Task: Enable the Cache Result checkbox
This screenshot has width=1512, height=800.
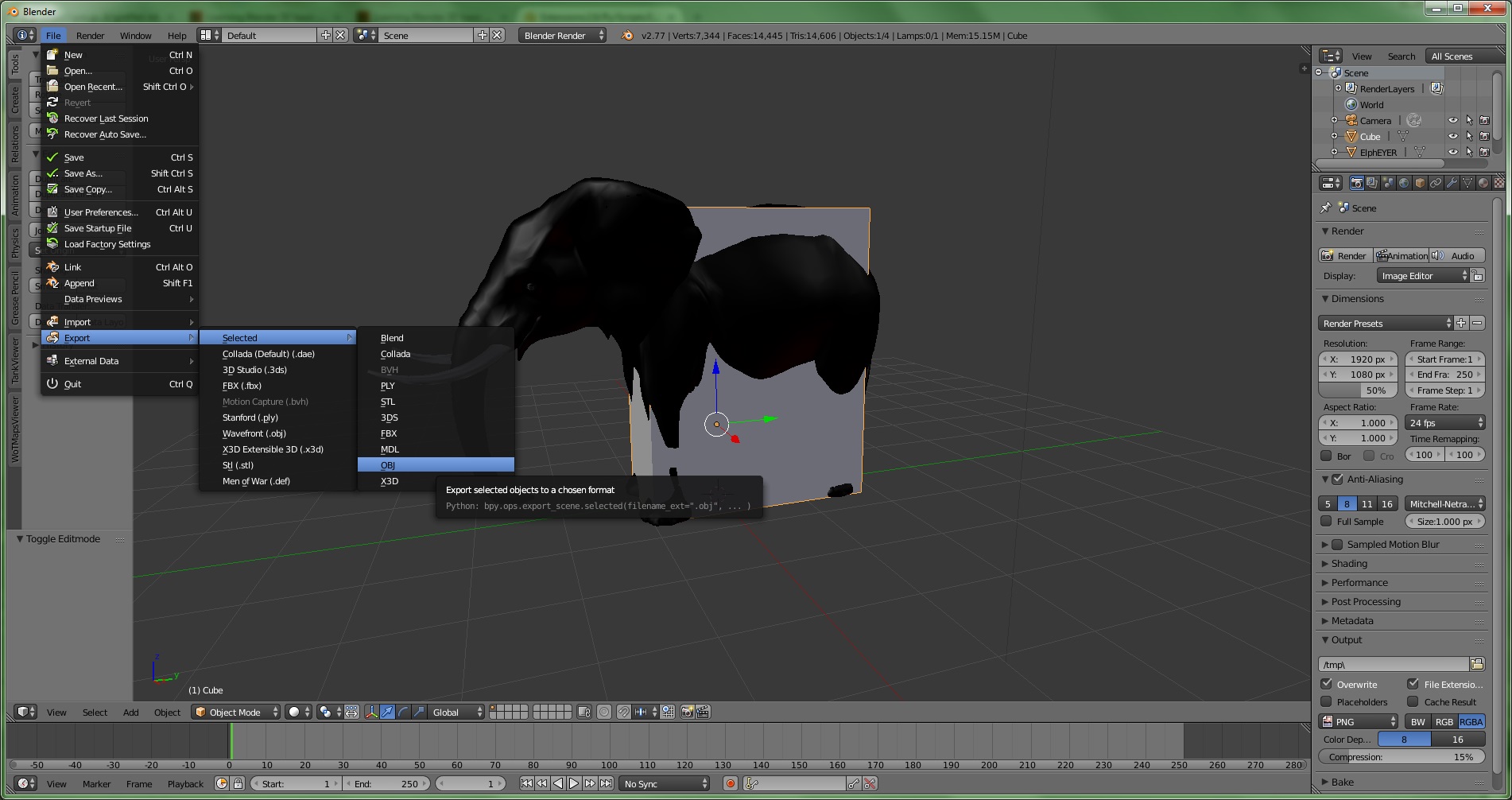Action: point(1413,701)
